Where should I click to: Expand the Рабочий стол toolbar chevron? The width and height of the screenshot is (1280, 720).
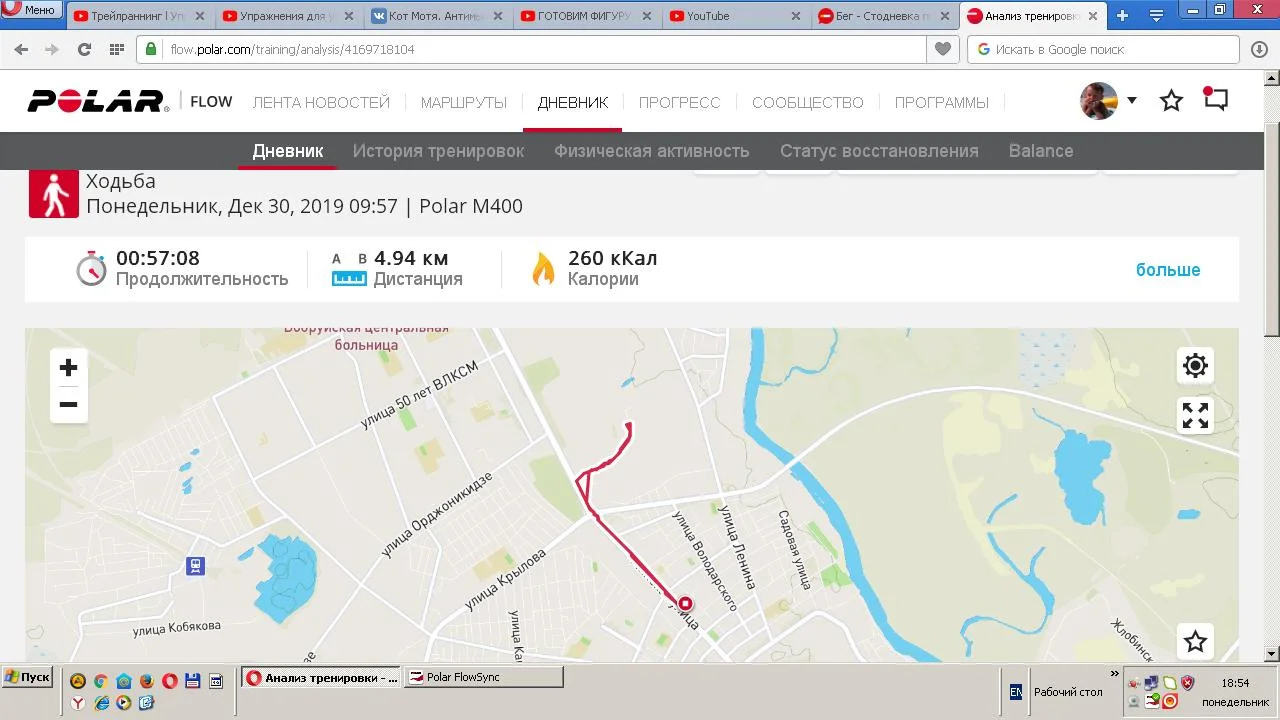pos(1114,675)
